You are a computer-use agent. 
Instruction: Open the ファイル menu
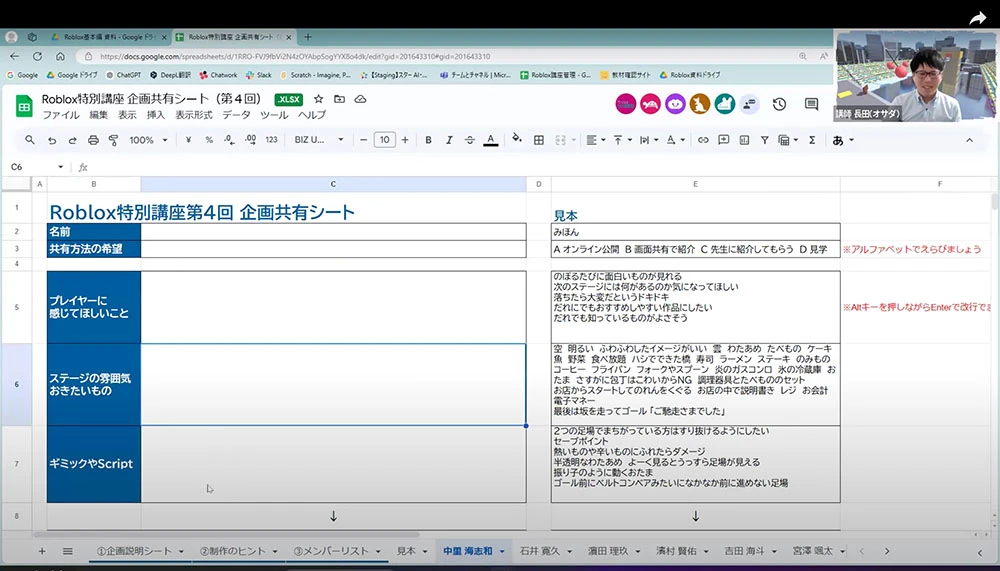tap(61, 115)
